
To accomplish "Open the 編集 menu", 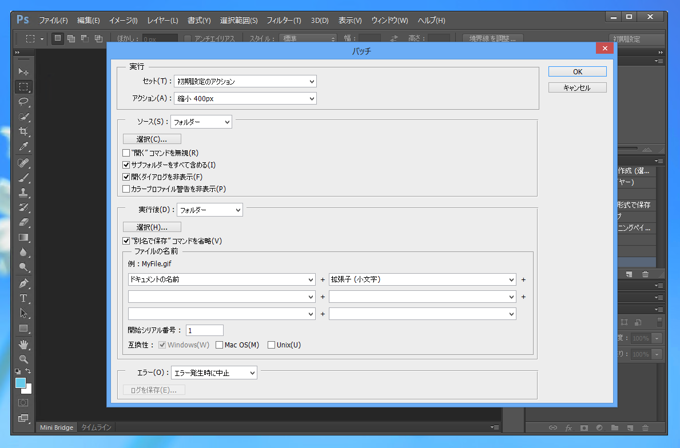I will (88, 20).
